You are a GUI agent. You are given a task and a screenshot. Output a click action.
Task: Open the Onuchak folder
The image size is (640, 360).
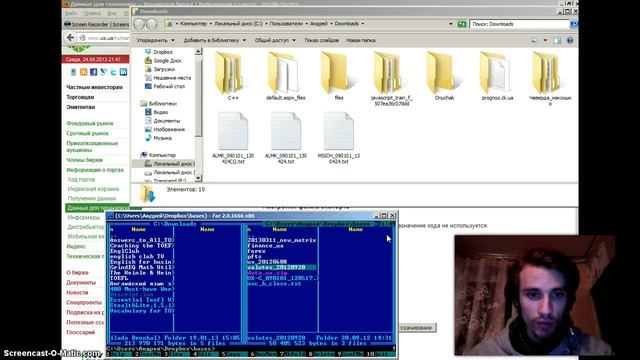click(444, 76)
